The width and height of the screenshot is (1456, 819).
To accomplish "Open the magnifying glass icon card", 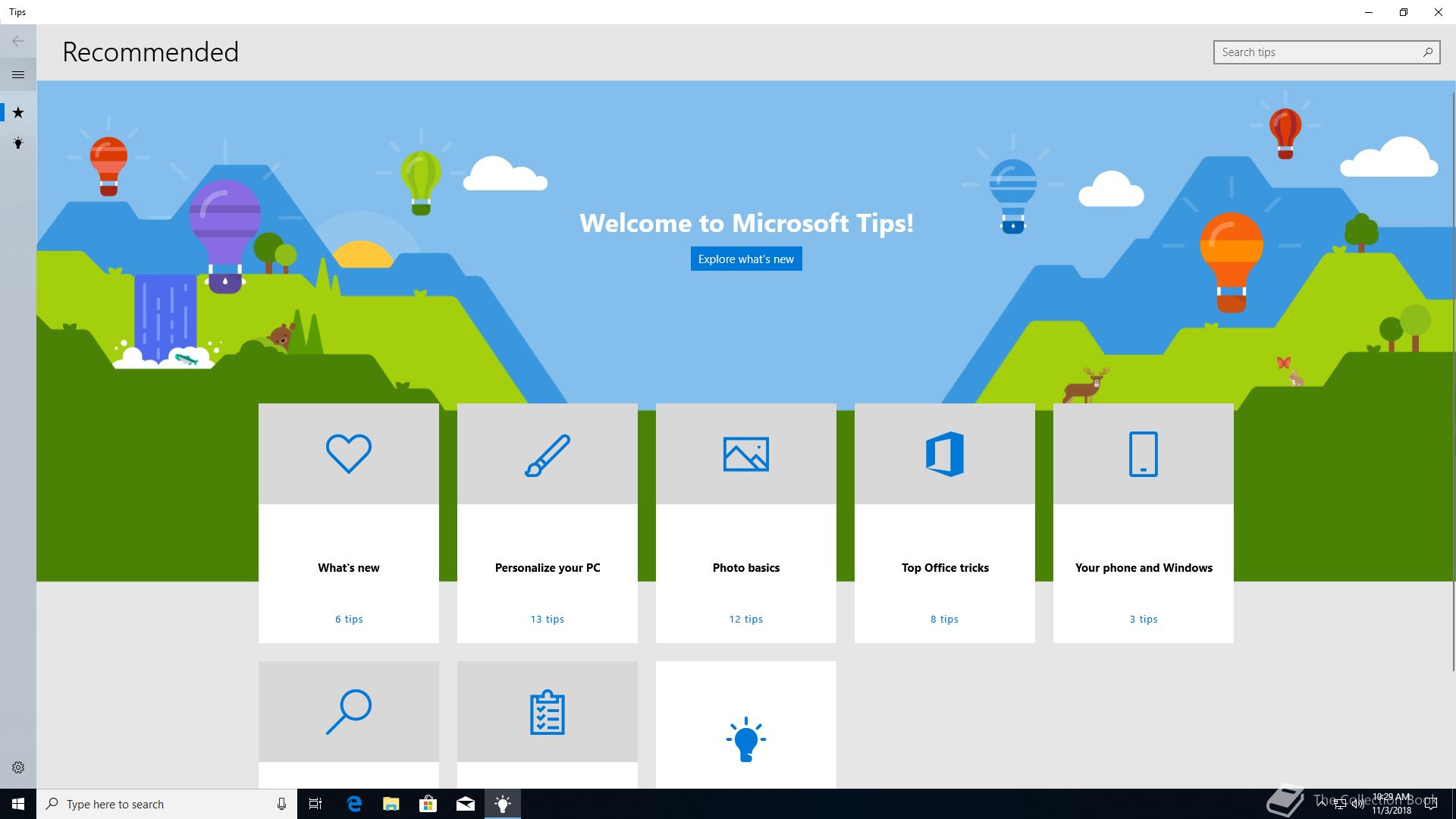I will click(x=349, y=711).
